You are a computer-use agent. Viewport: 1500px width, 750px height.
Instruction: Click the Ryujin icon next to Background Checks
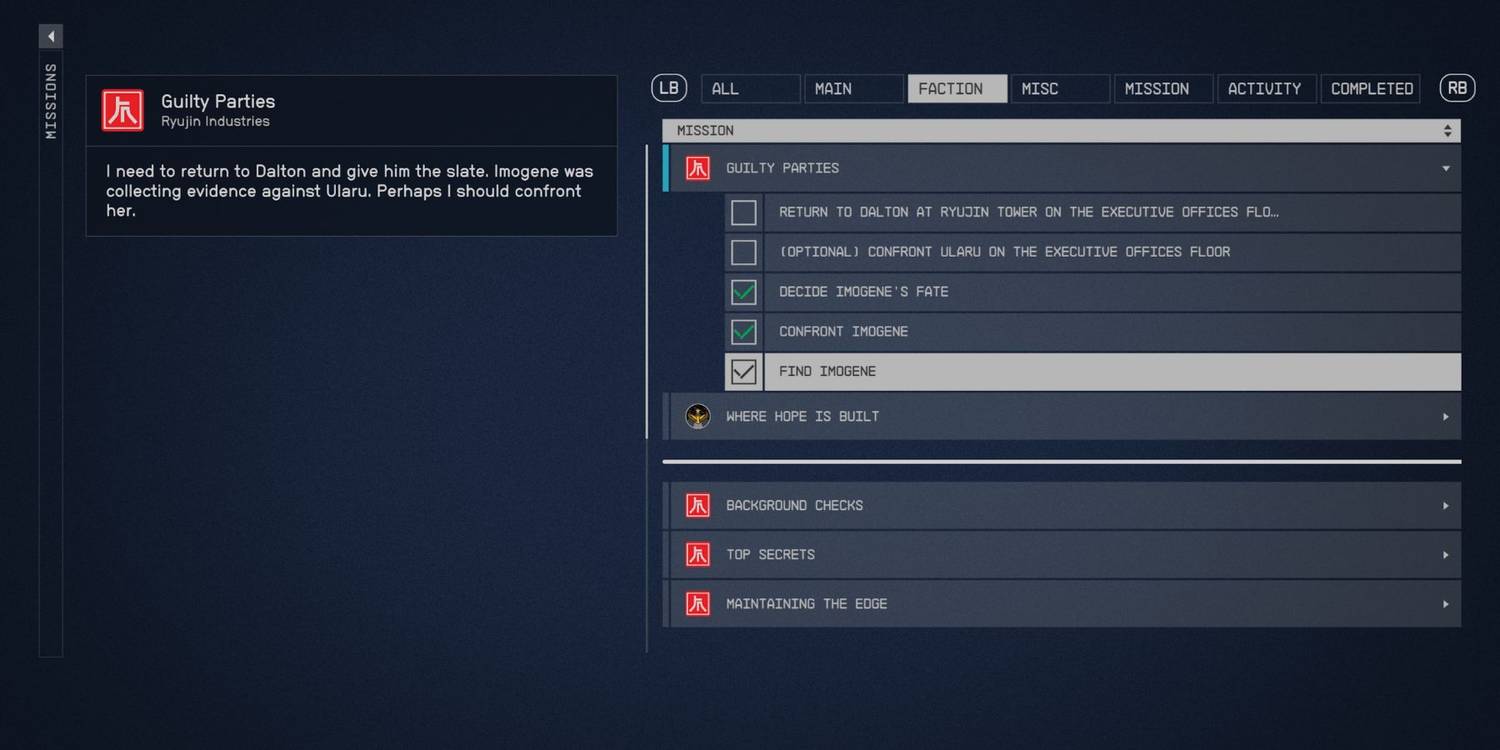697,505
